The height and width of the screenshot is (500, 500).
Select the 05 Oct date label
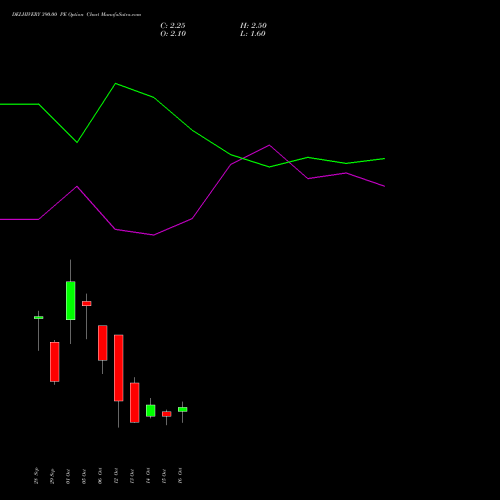pos(84,476)
